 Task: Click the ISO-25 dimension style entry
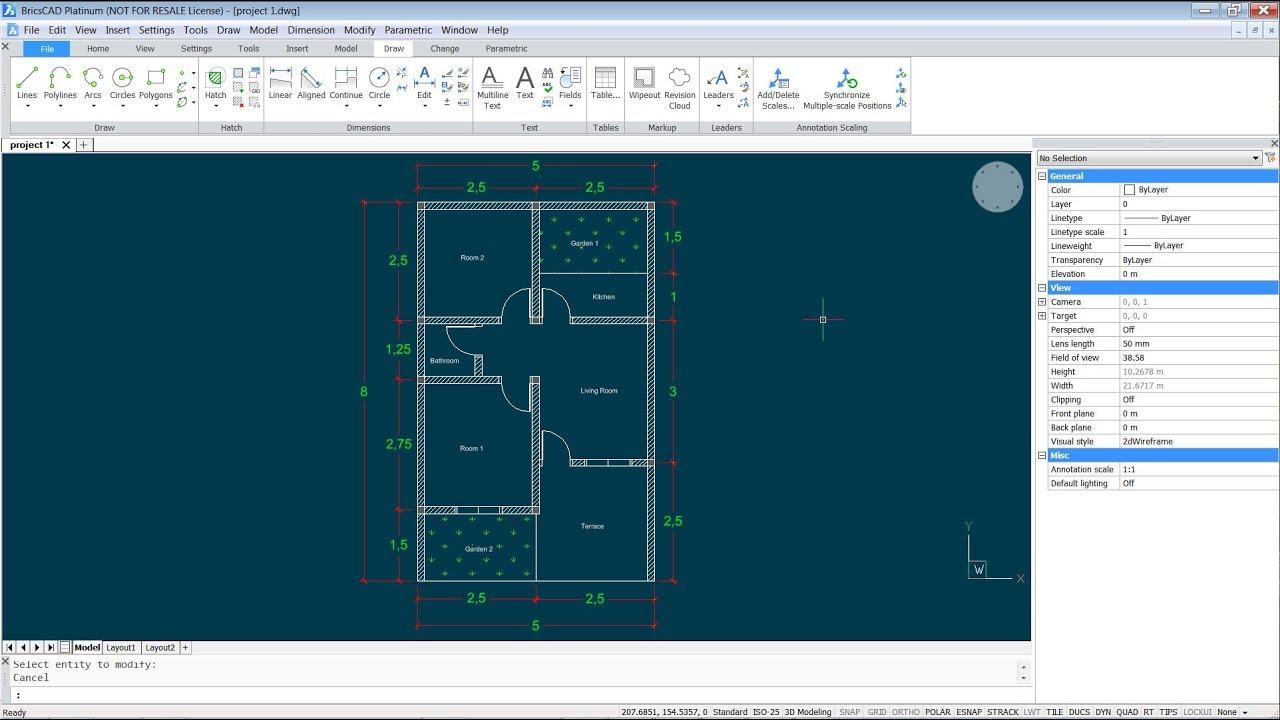[x=766, y=712]
